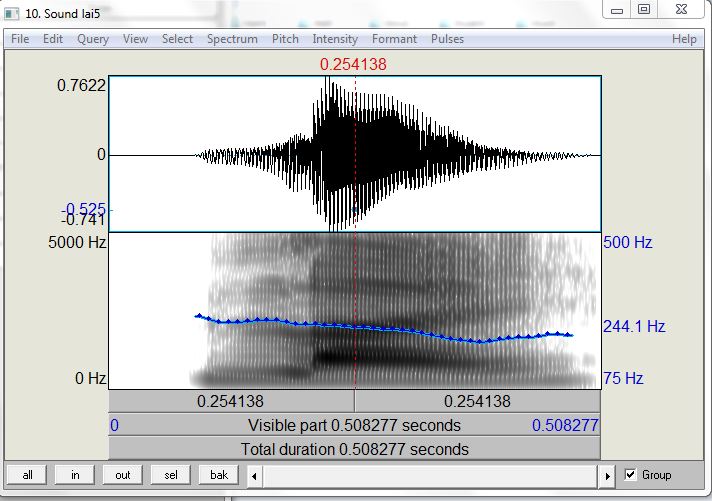Screen dimensions: 712x501
Task: Minimize the Sound lai5 window
Action: coord(617,10)
